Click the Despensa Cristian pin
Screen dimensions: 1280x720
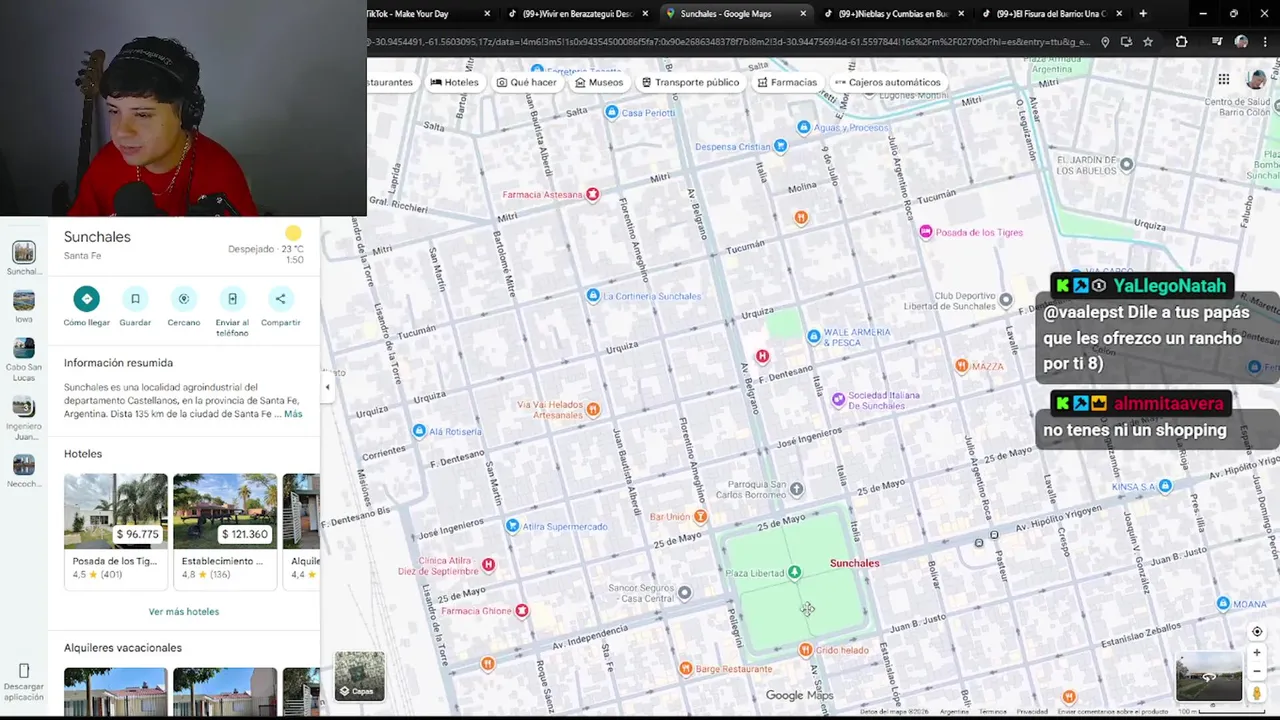click(780, 146)
